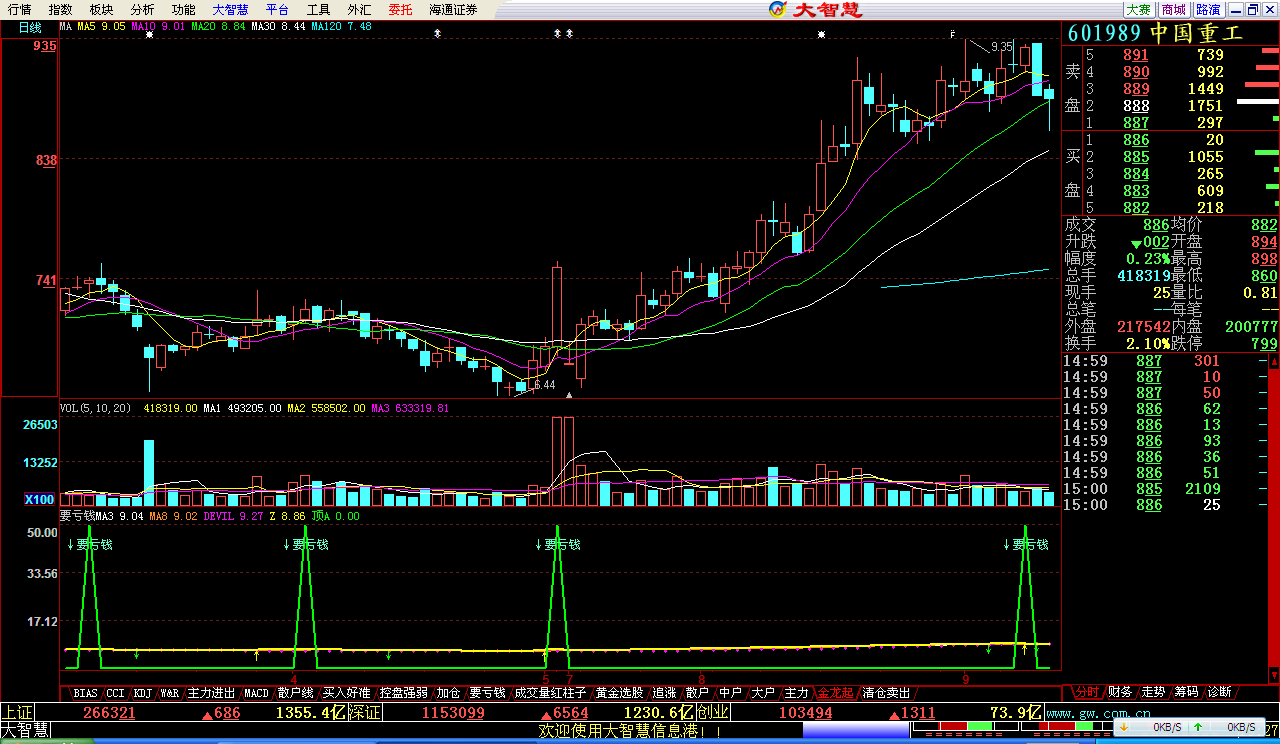
Task: Click the 6.44 low price label on chart
Action: click(544, 385)
